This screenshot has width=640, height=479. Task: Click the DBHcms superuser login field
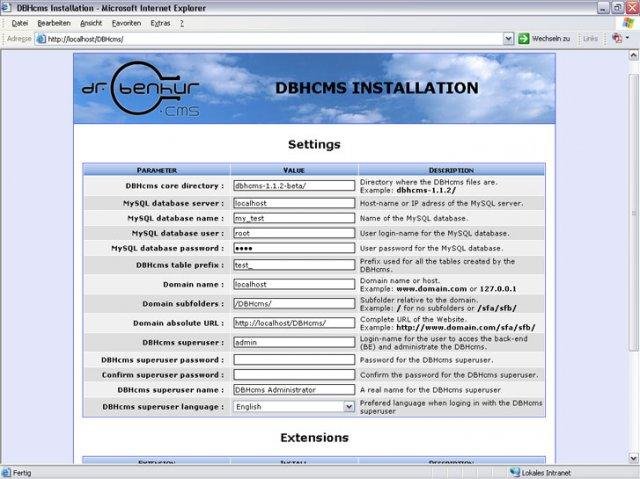294,342
